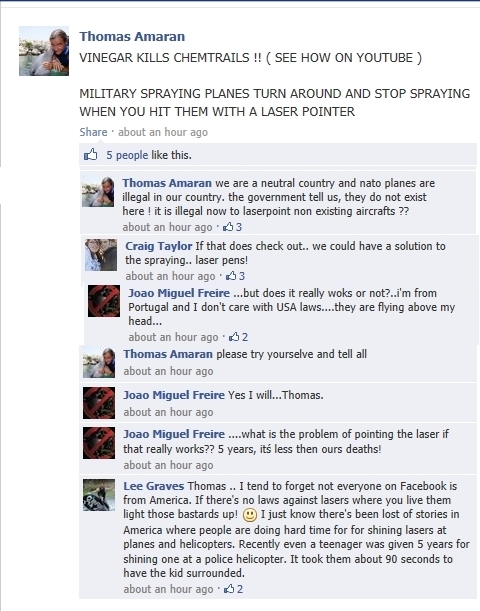480x611 pixels.
Task: Open Craig Taylor's profile name link
Action: click(x=159, y=246)
